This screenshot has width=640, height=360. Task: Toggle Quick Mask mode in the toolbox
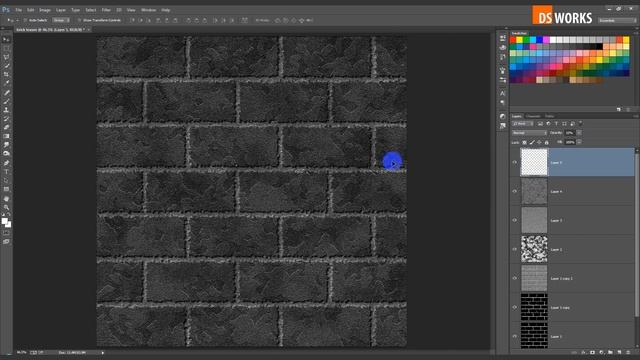coord(6,233)
